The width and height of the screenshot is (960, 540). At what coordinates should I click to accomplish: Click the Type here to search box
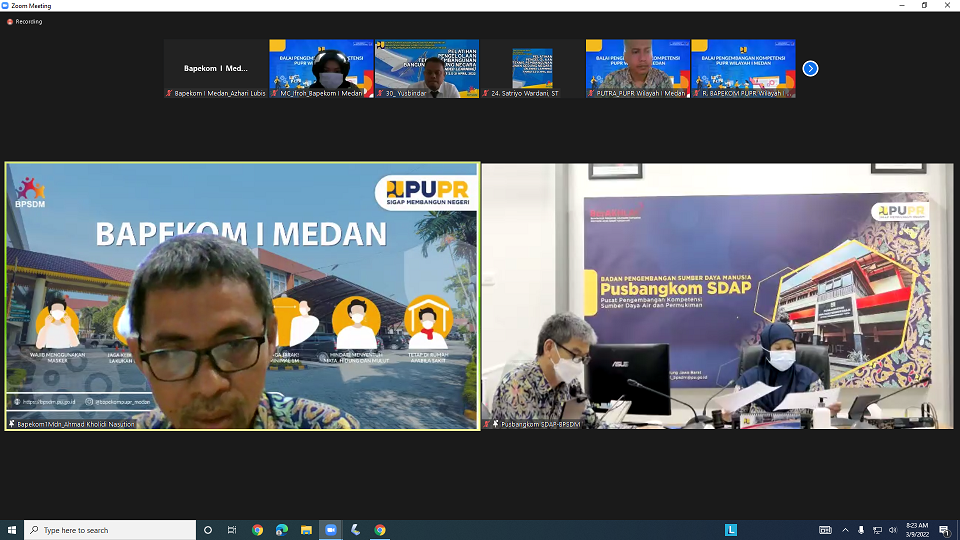[110, 530]
